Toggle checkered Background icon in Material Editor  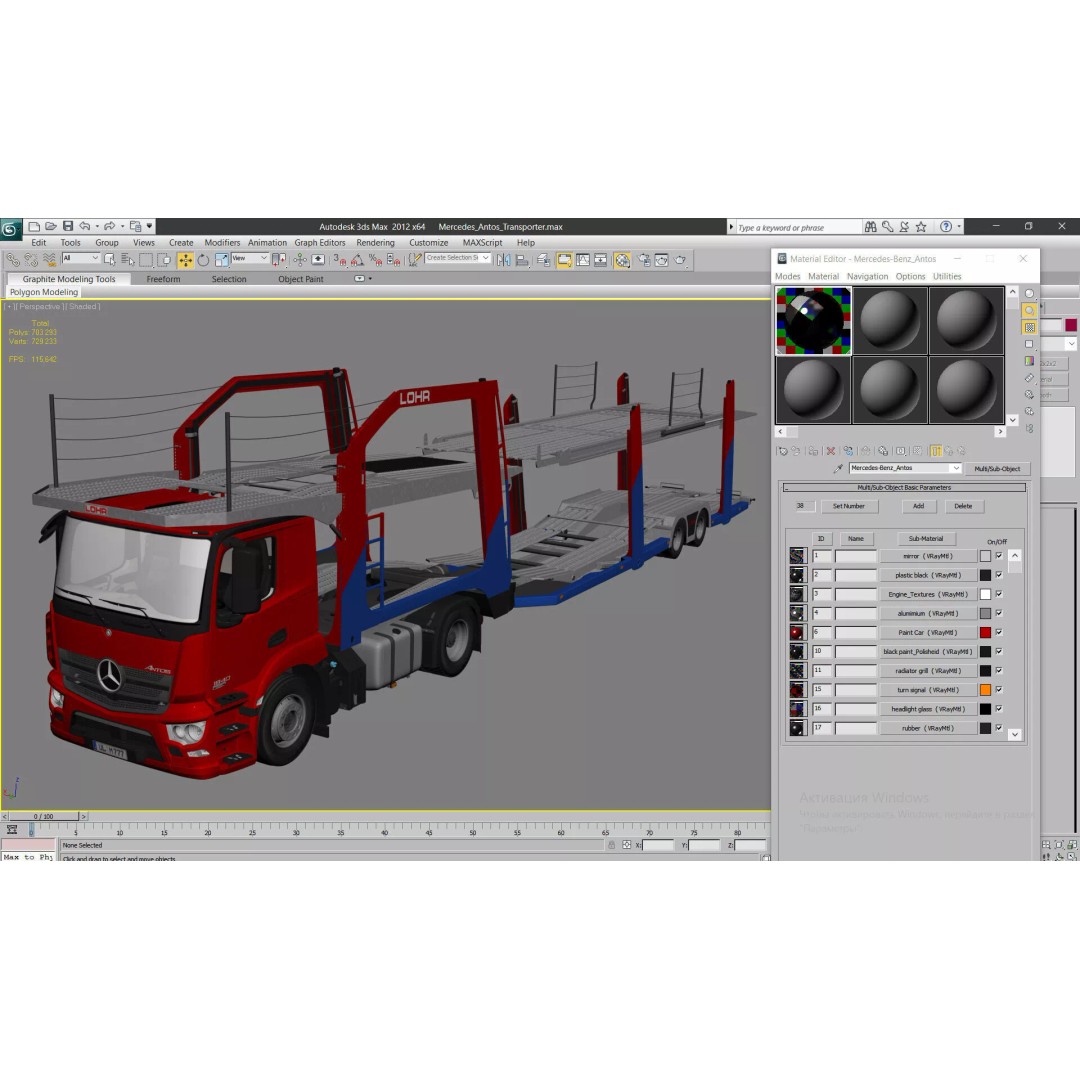(1029, 328)
